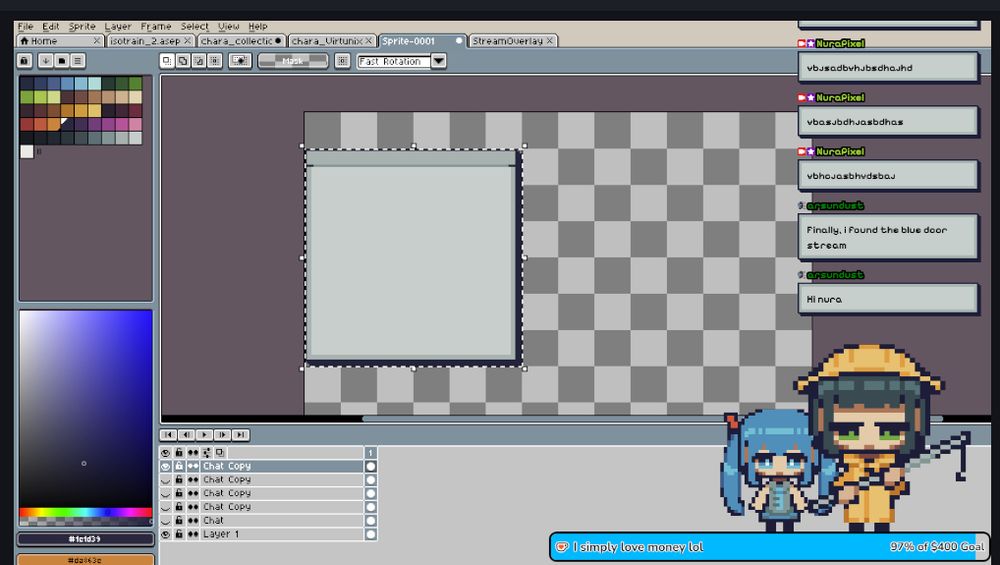Click the sort palette arrow icon

(46, 61)
